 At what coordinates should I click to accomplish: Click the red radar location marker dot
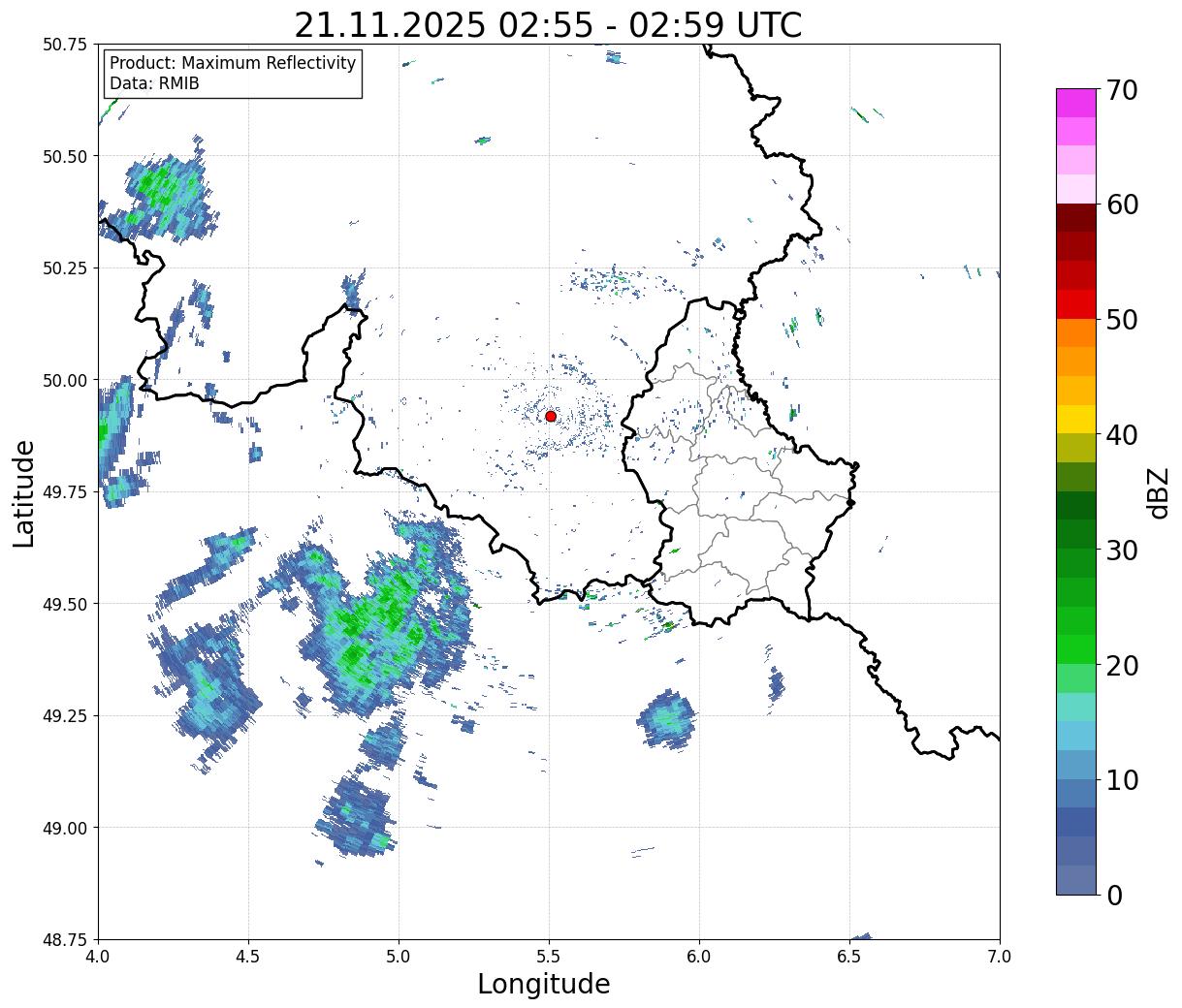tap(551, 416)
